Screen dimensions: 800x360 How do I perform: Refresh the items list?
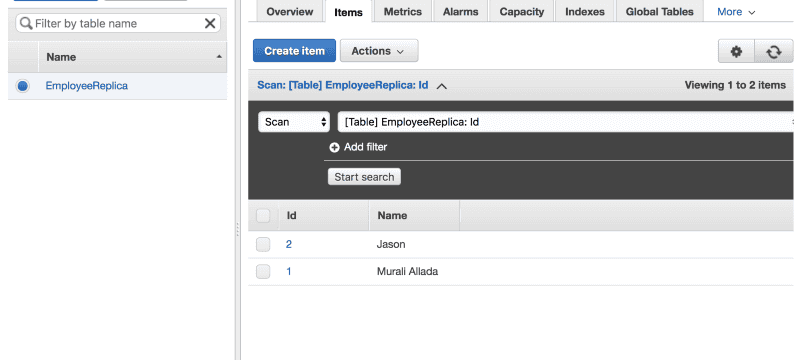point(773,52)
